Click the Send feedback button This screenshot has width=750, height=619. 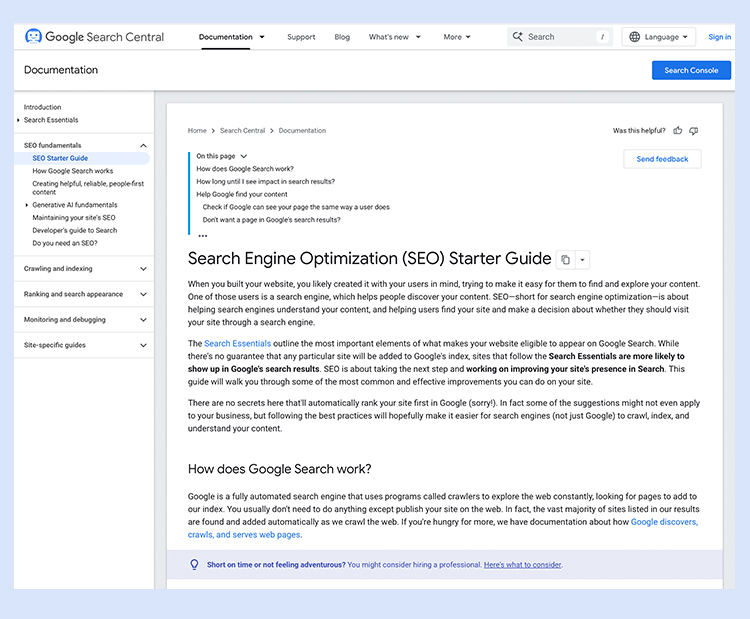[x=662, y=159]
